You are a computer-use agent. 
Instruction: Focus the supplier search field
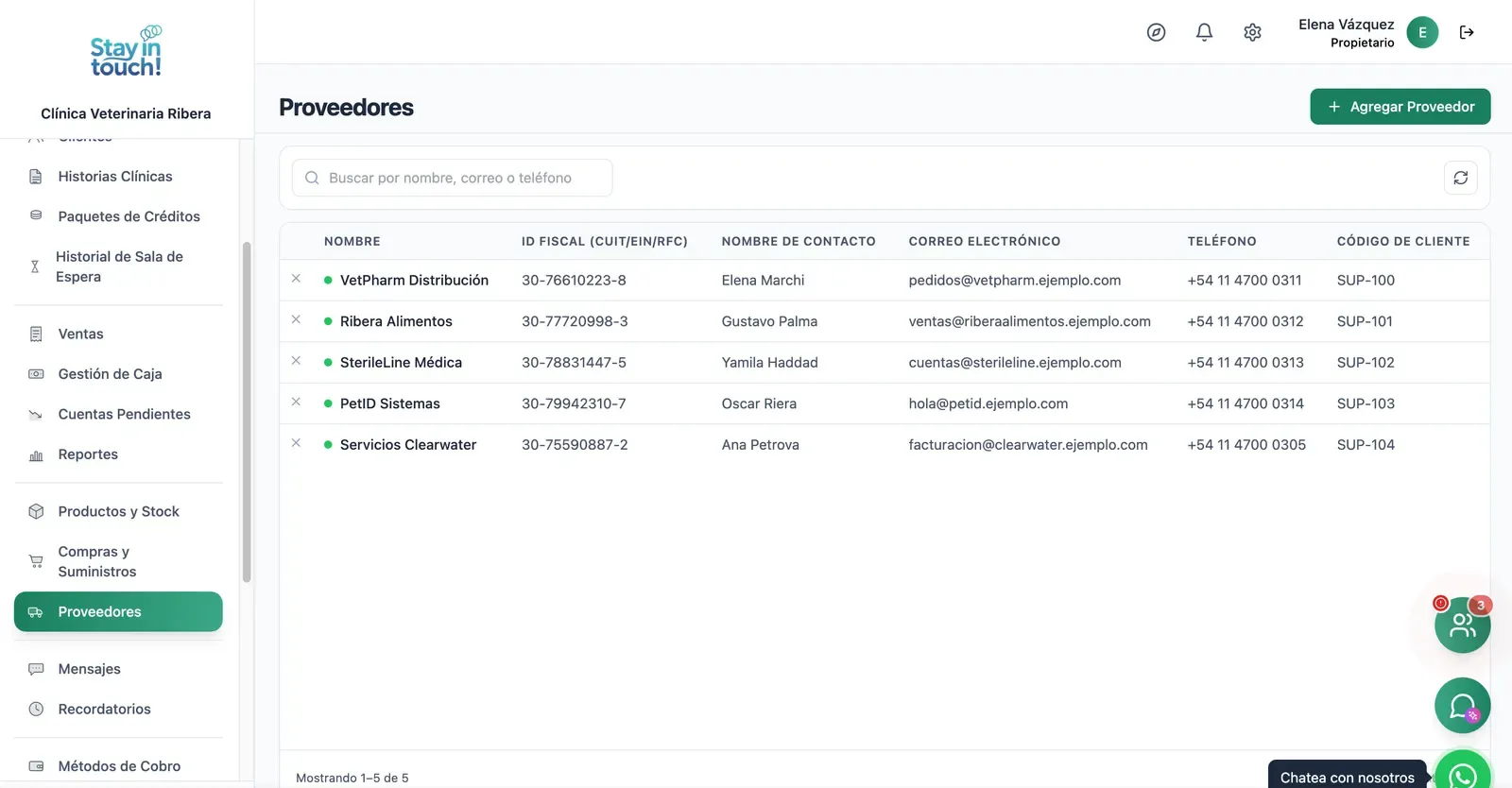click(x=452, y=178)
